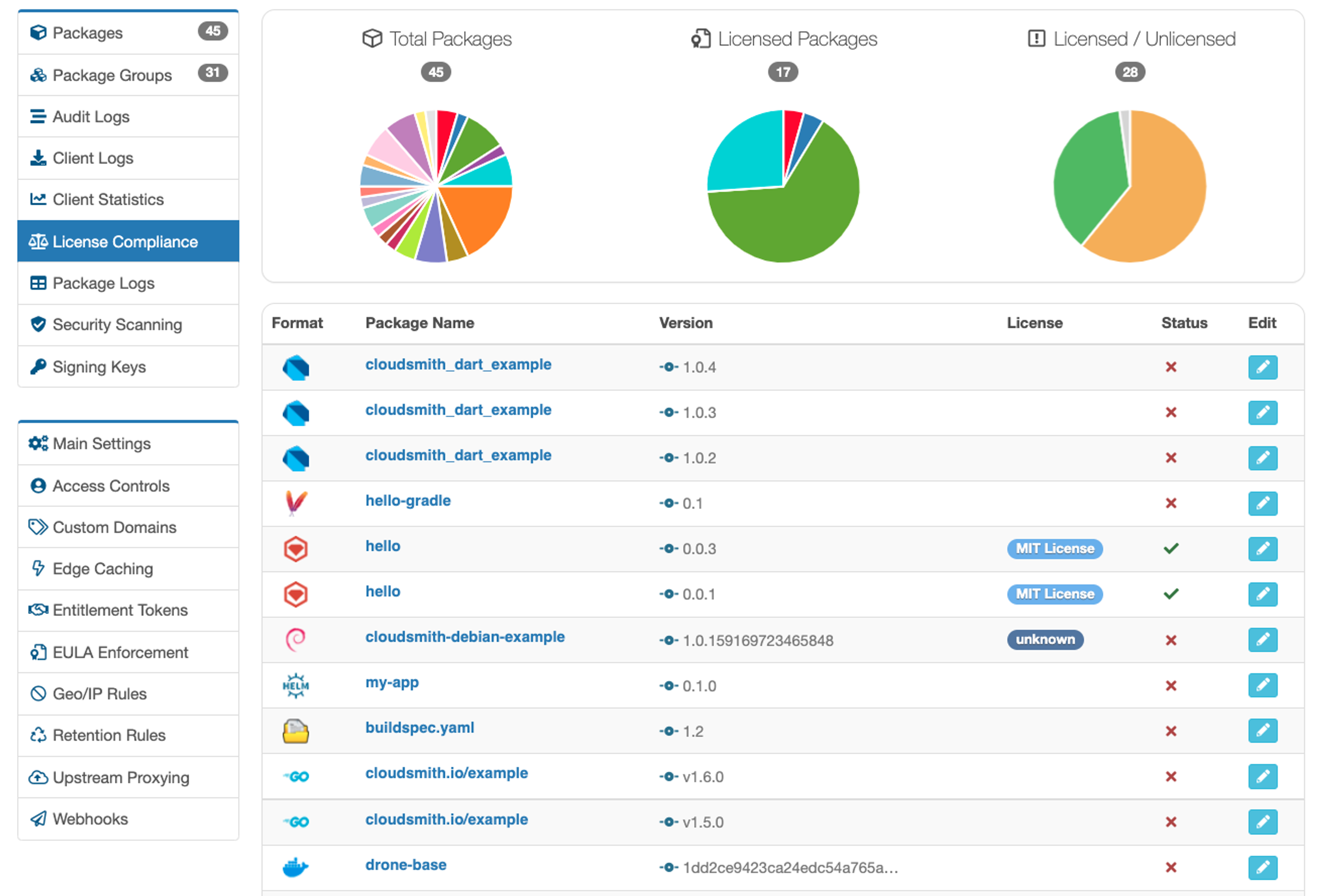Image resolution: width=1321 pixels, height=896 pixels.
Task: Go to Upstream Proxying
Action: [x=128, y=777]
